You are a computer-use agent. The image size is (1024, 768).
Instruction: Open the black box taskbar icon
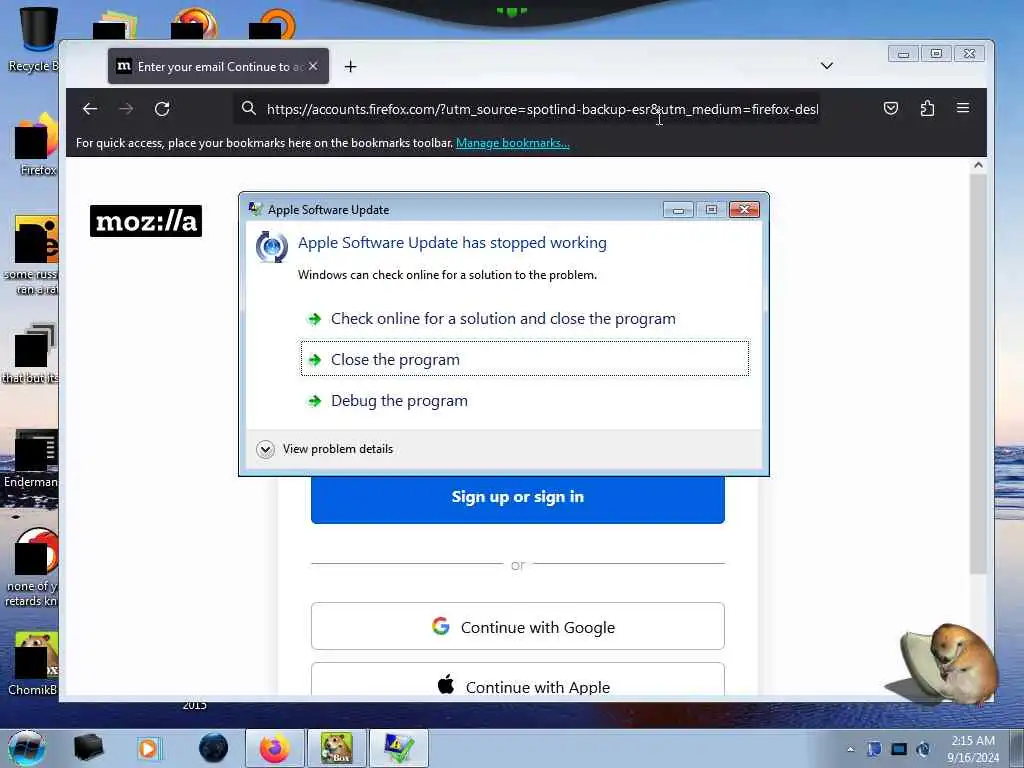[x=89, y=748]
